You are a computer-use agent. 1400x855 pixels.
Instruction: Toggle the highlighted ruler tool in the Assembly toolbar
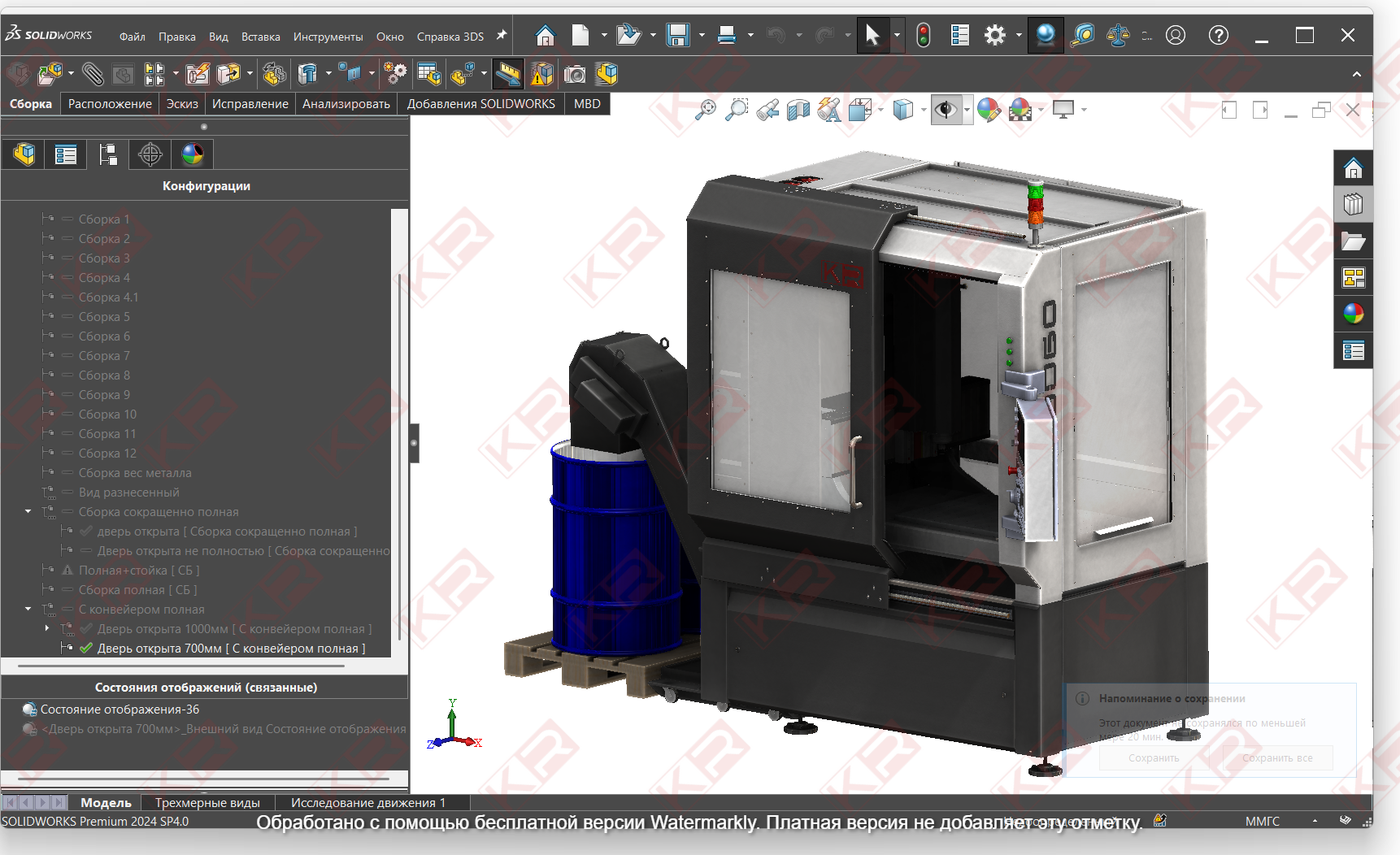point(507,74)
